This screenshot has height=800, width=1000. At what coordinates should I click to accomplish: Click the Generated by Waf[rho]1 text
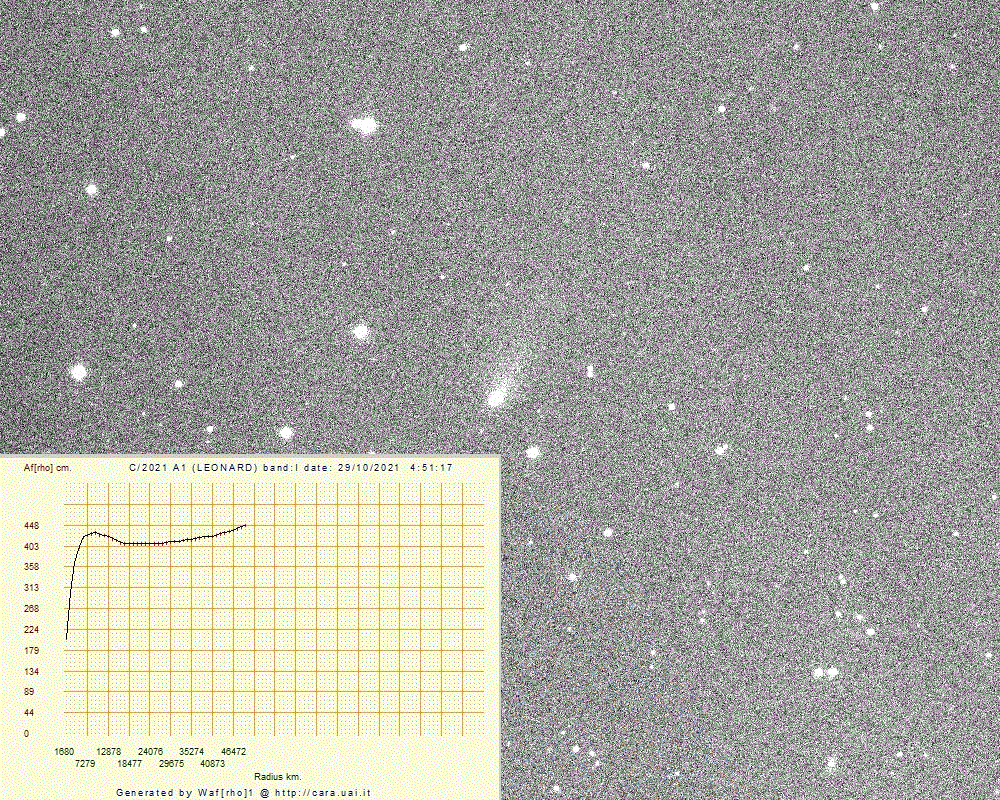[x=185, y=792]
